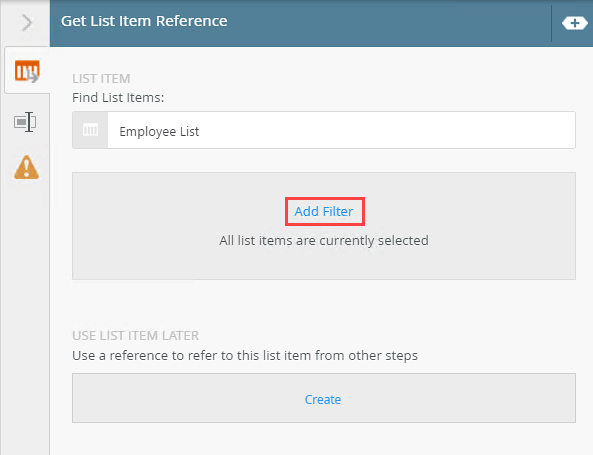Click the Find List Items label
This screenshot has height=455, width=593.
[x=118, y=98]
